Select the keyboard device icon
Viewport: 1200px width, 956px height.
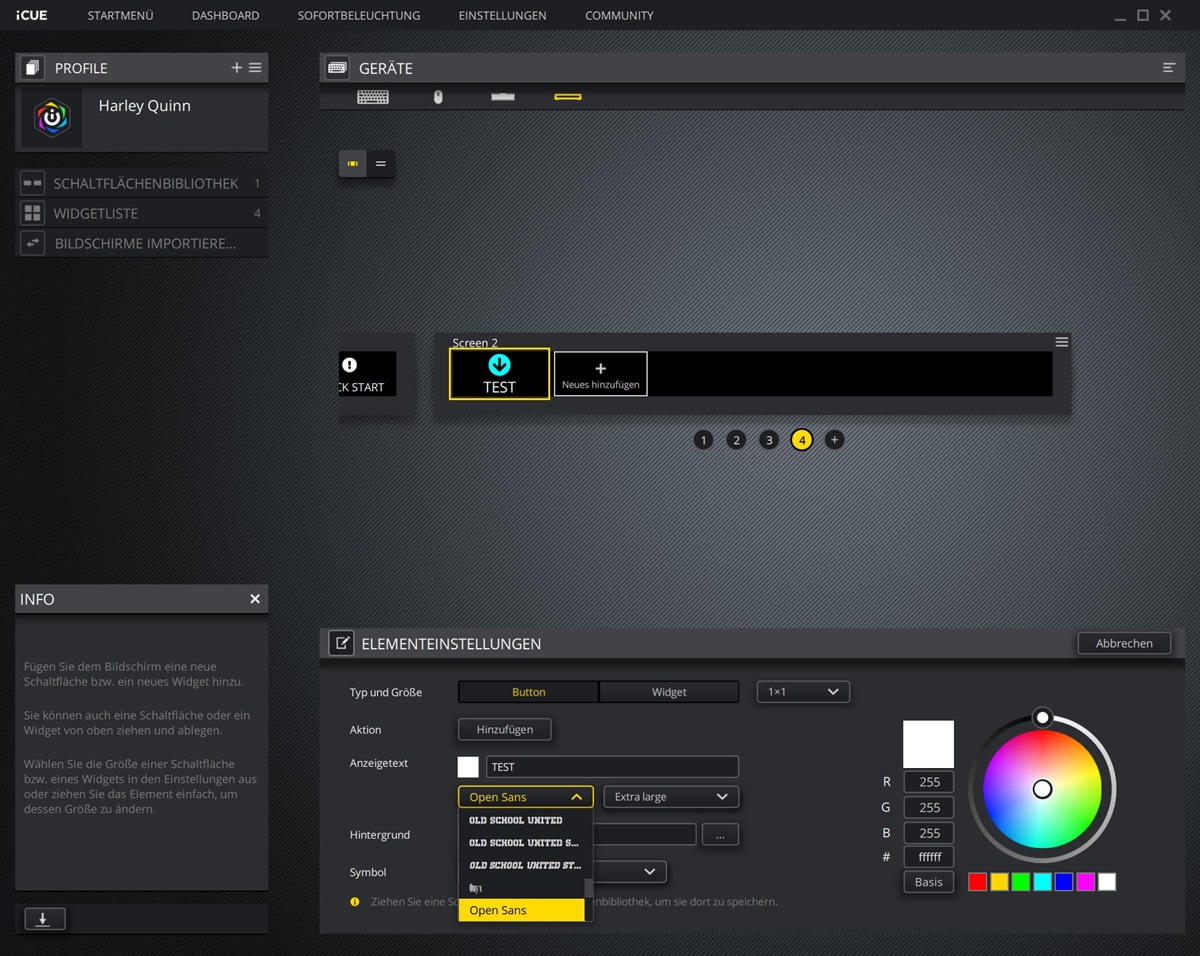click(373, 97)
